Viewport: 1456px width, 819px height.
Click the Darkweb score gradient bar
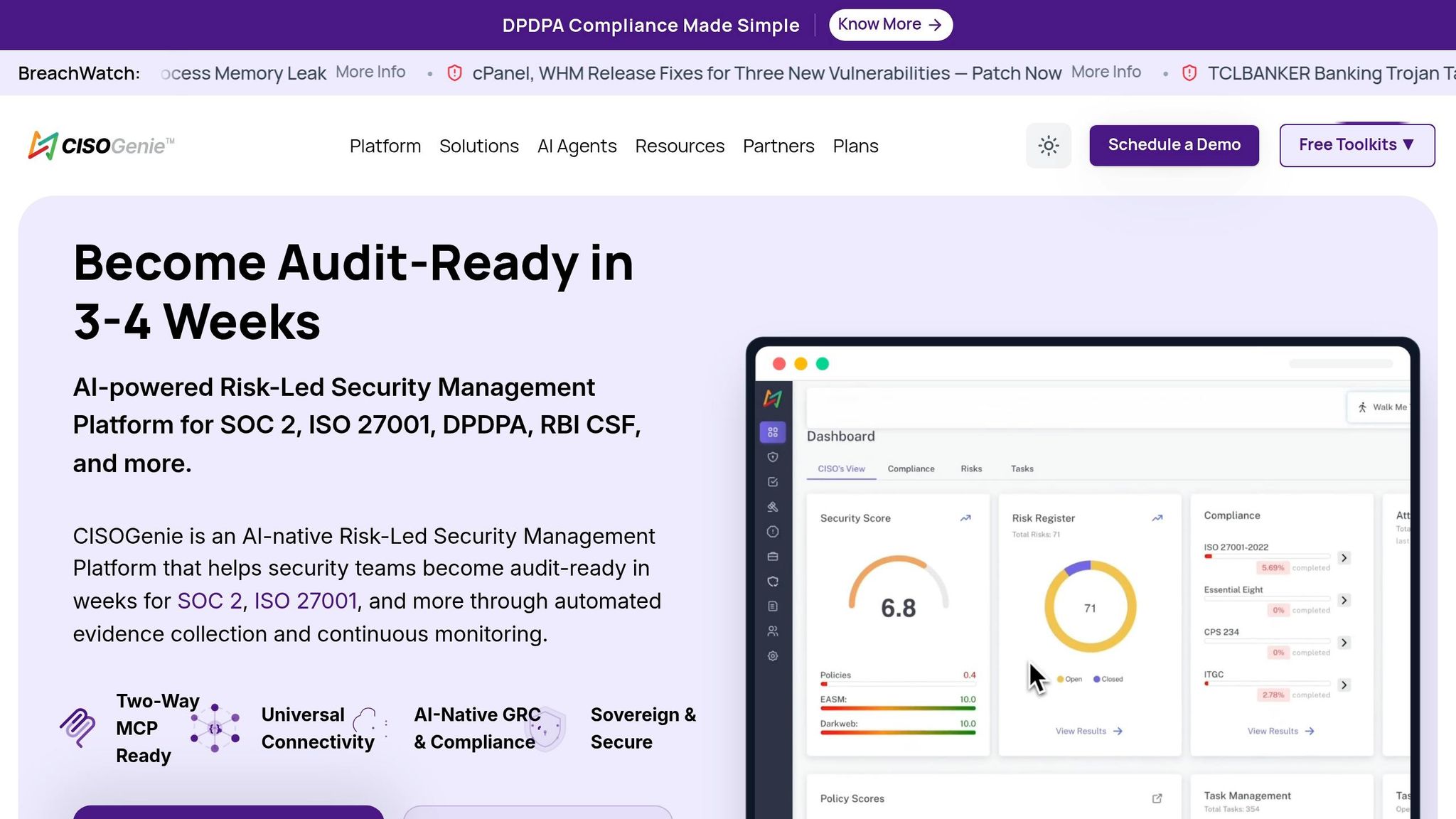898,732
